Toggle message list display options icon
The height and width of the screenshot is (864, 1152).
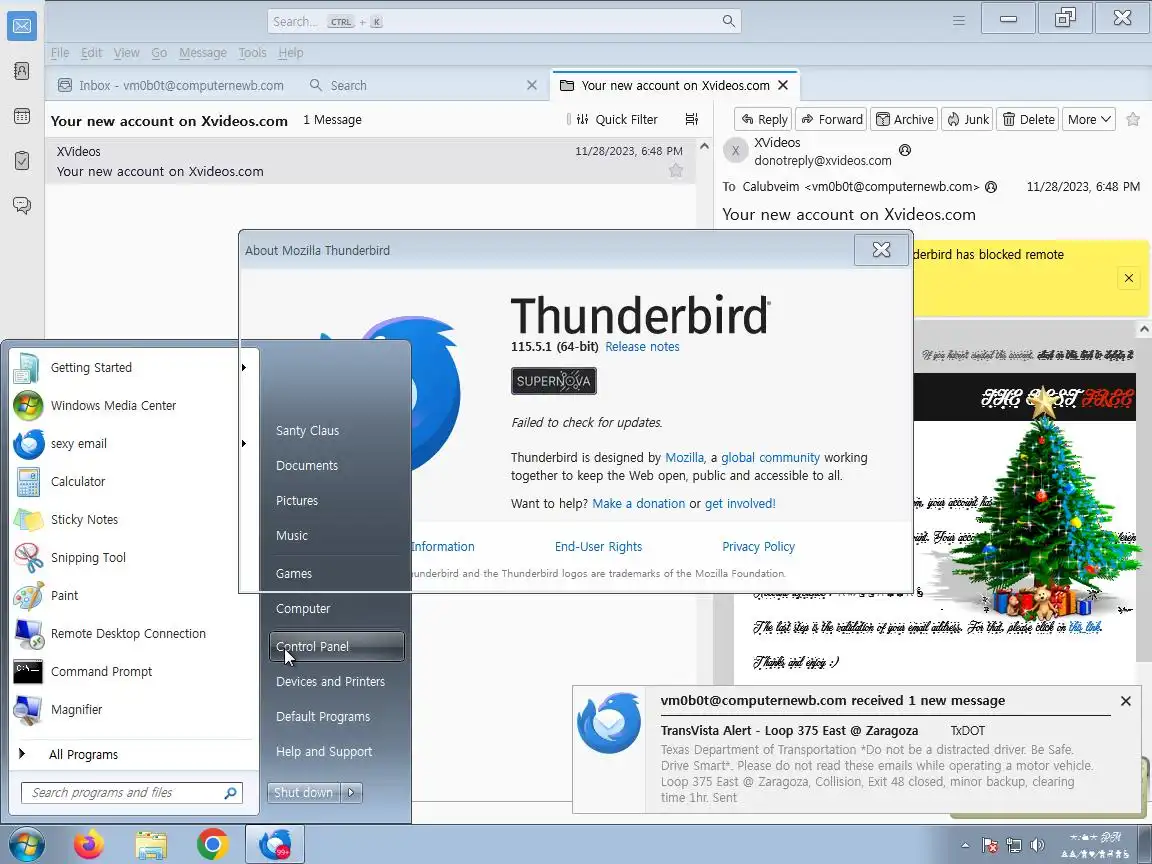[691, 119]
